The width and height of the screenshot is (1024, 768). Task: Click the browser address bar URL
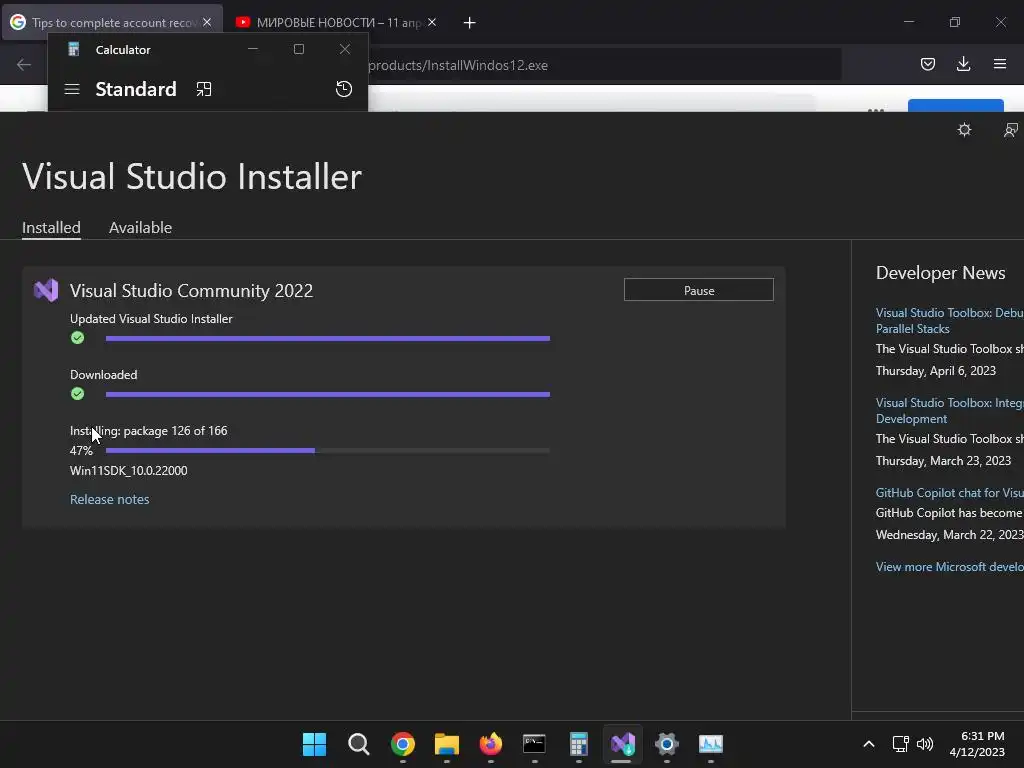click(458, 65)
